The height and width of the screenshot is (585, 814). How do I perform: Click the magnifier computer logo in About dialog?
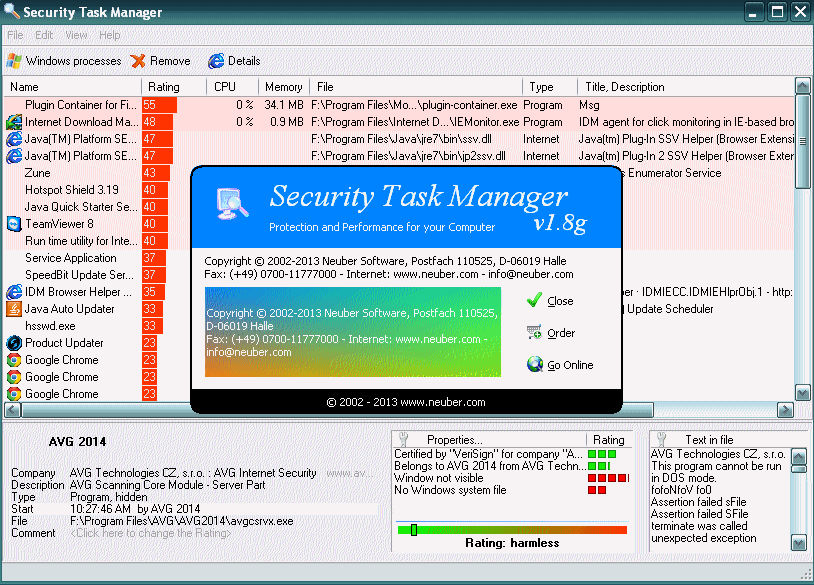(232, 204)
